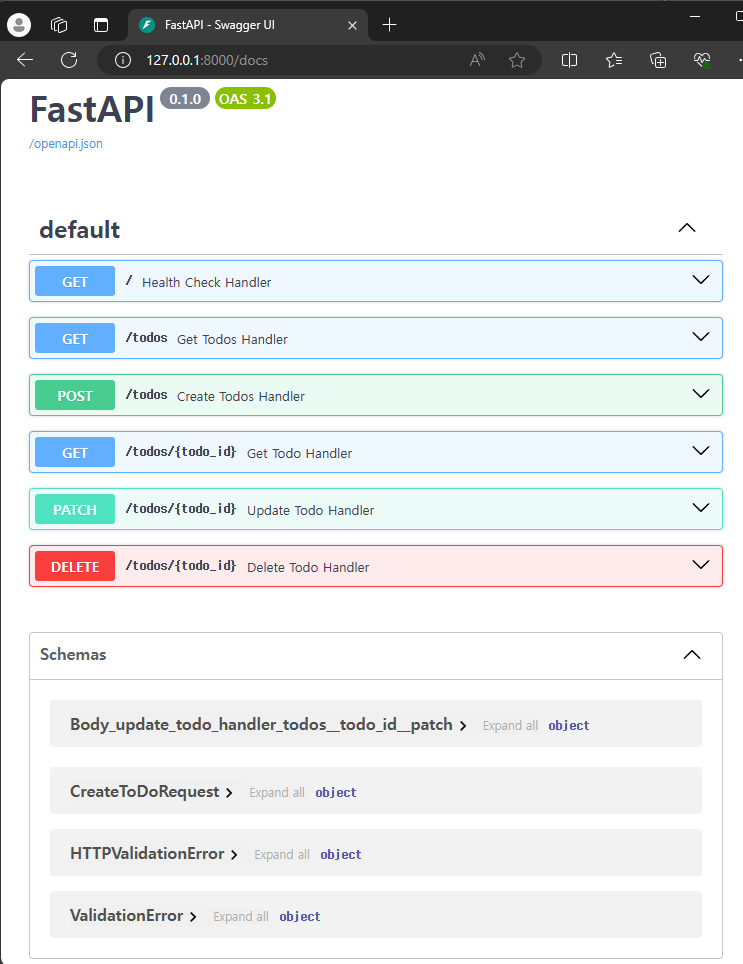Open the tab actions menu icon

[100, 25]
